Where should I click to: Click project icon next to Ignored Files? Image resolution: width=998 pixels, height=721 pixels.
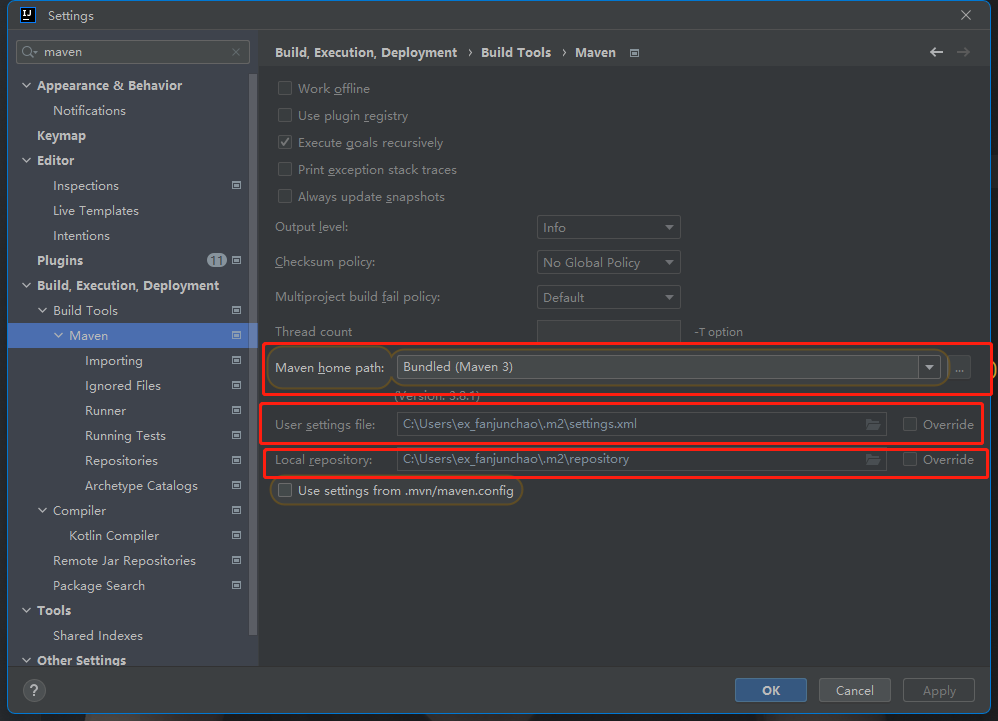[x=237, y=386]
